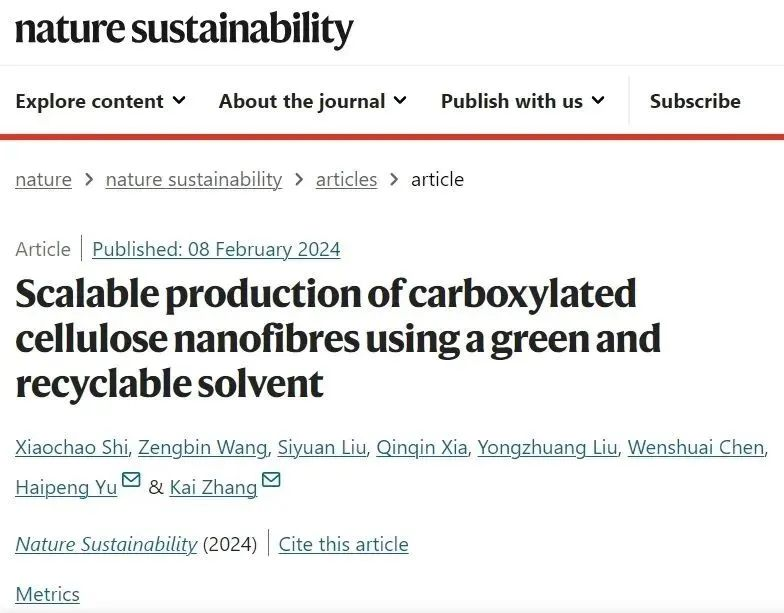
Task: Click the Published: 08 February 2024 link
Action: coord(216,249)
